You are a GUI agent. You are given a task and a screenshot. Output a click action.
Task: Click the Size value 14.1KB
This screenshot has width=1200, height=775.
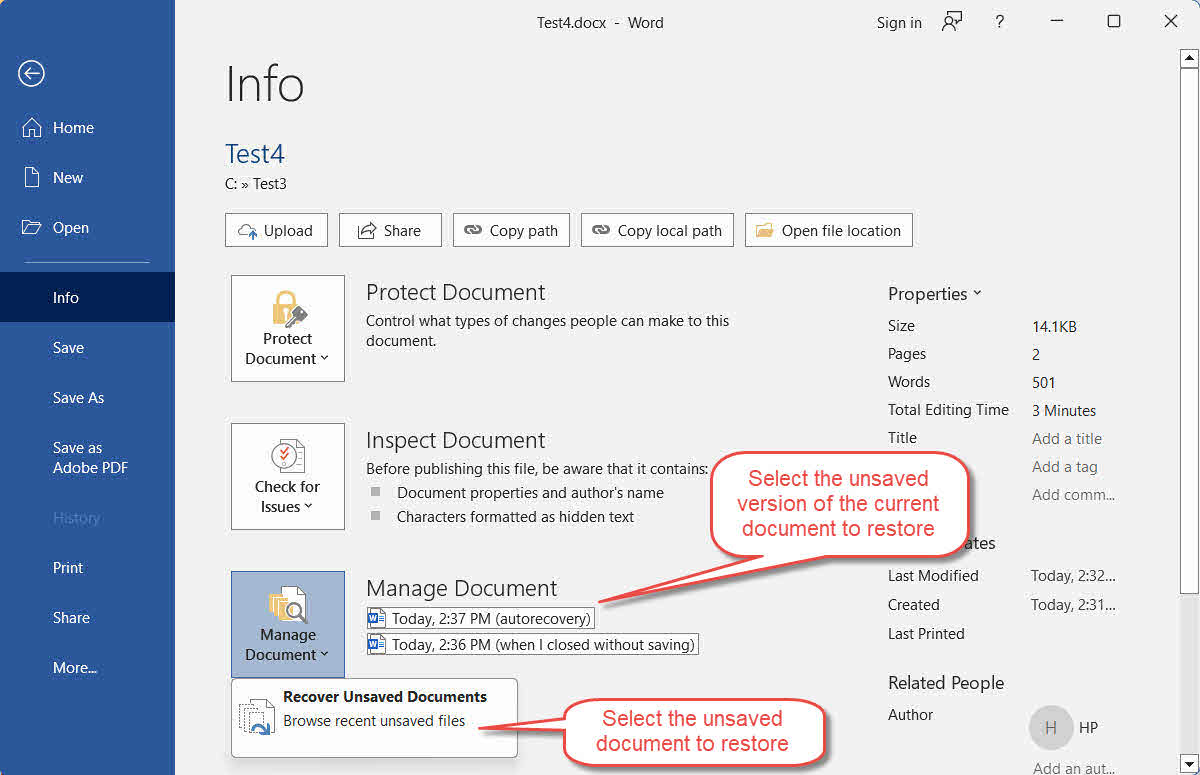1054,326
